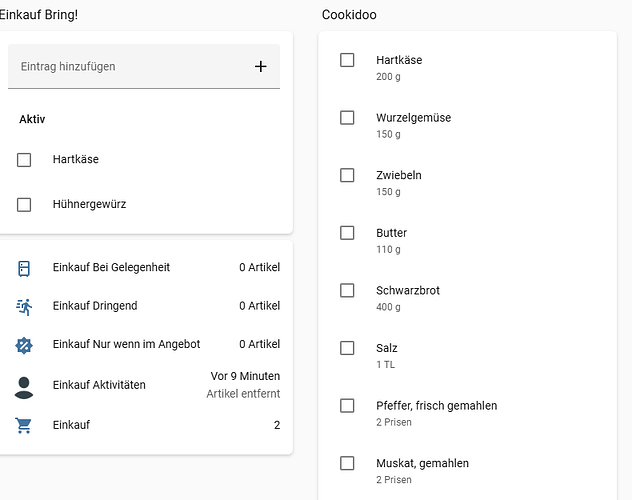Check the Hartkäse box in Bring list

tap(24, 160)
